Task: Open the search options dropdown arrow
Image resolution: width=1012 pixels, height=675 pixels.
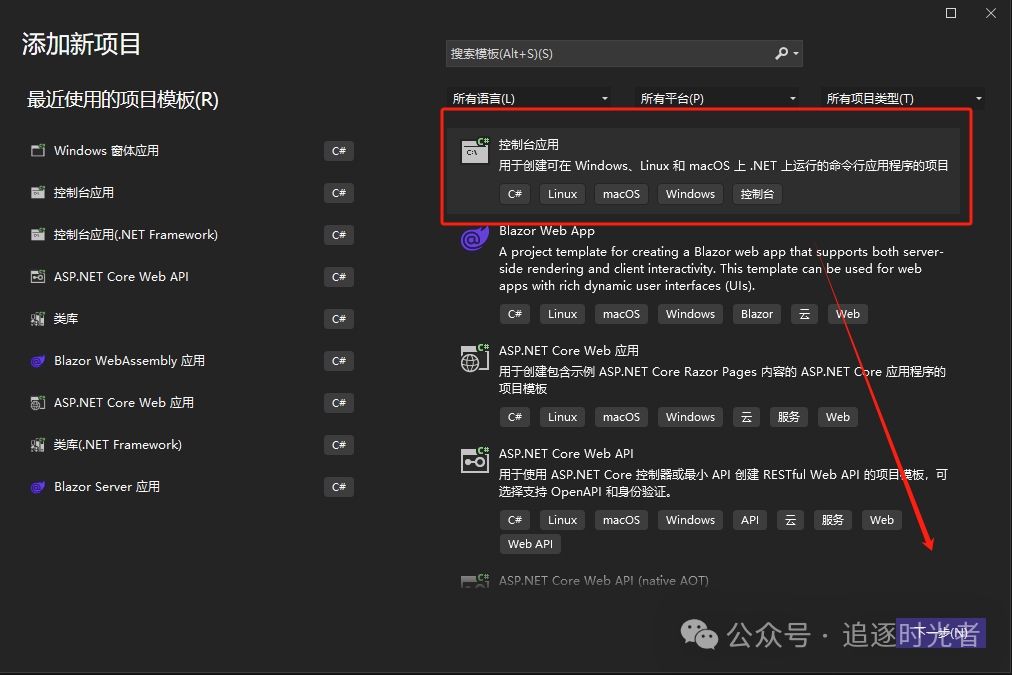Action: 796,54
